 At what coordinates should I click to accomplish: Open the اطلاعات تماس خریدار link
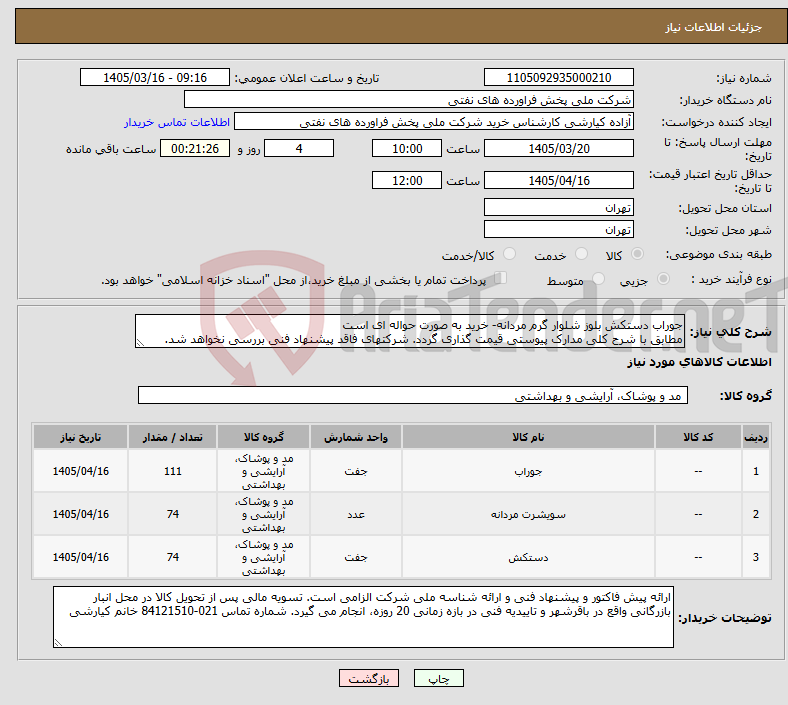coord(177,122)
